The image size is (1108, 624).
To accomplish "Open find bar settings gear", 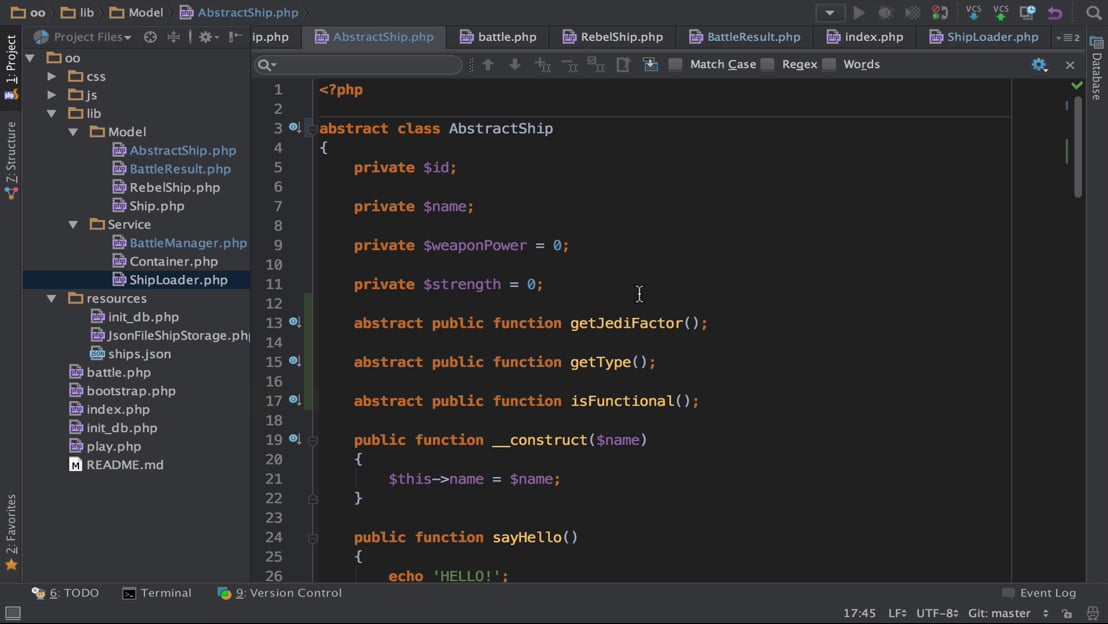I will point(1039,64).
